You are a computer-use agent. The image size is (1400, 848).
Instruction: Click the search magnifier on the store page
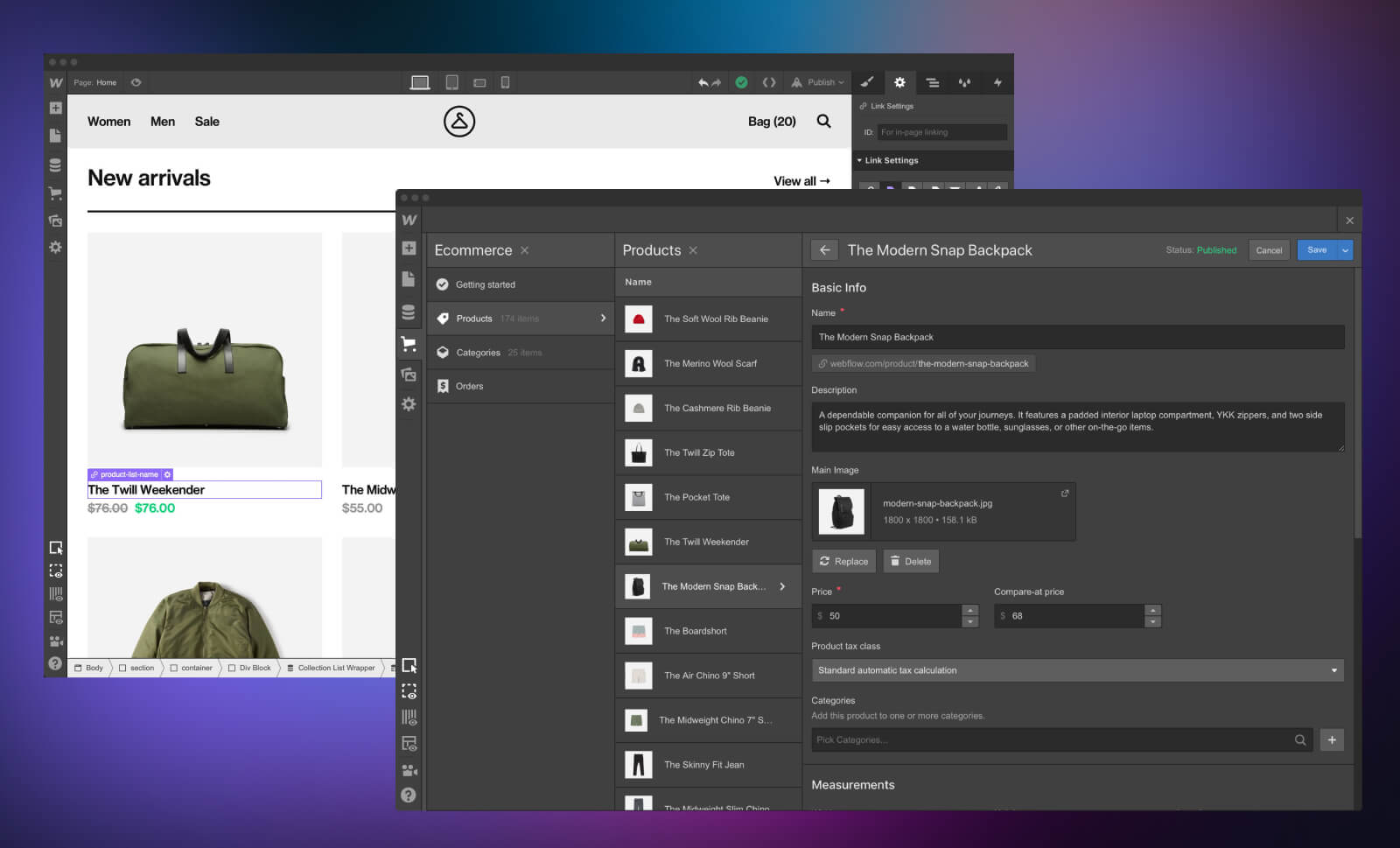[x=824, y=122]
